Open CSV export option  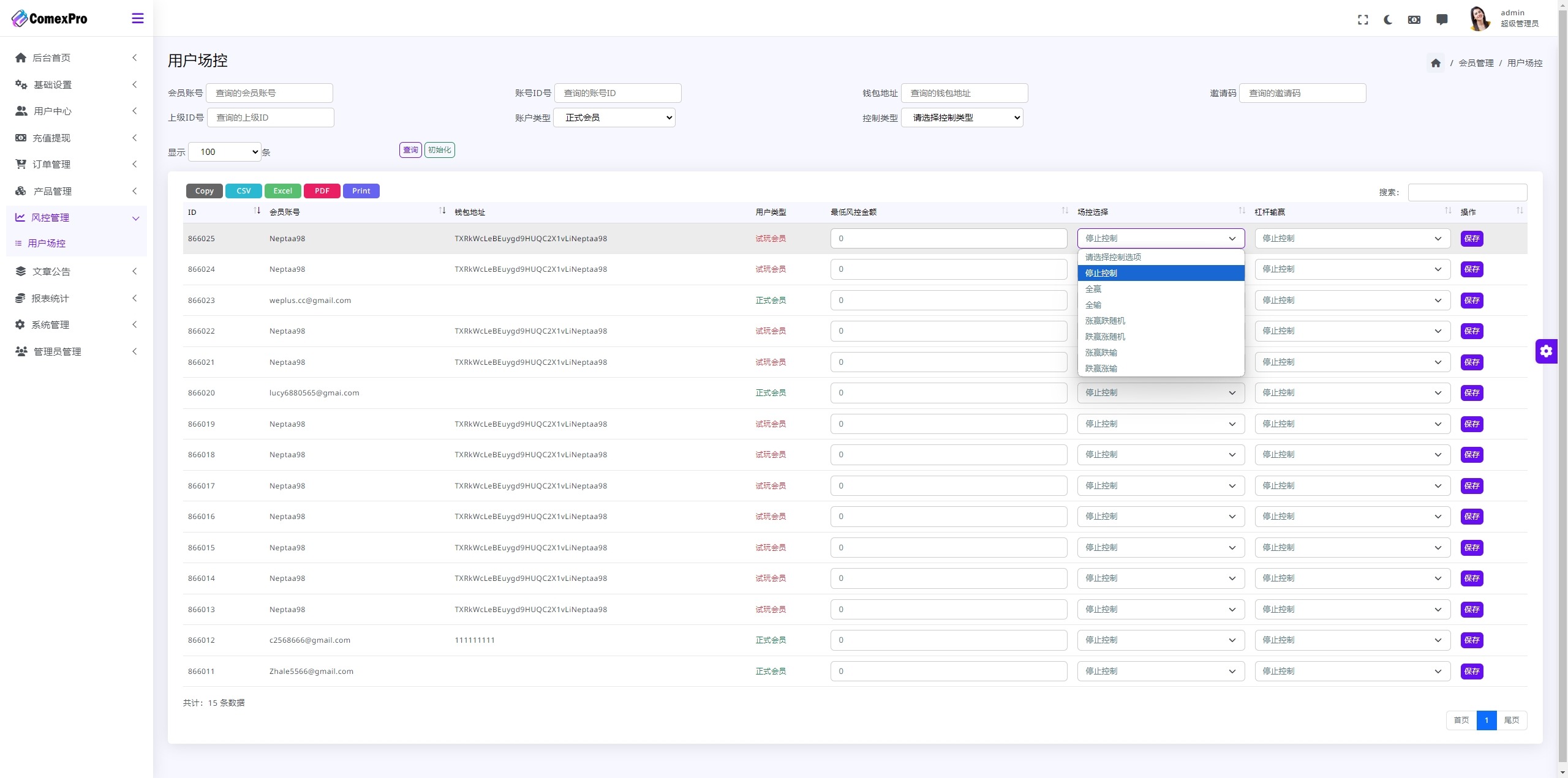coord(244,190)
